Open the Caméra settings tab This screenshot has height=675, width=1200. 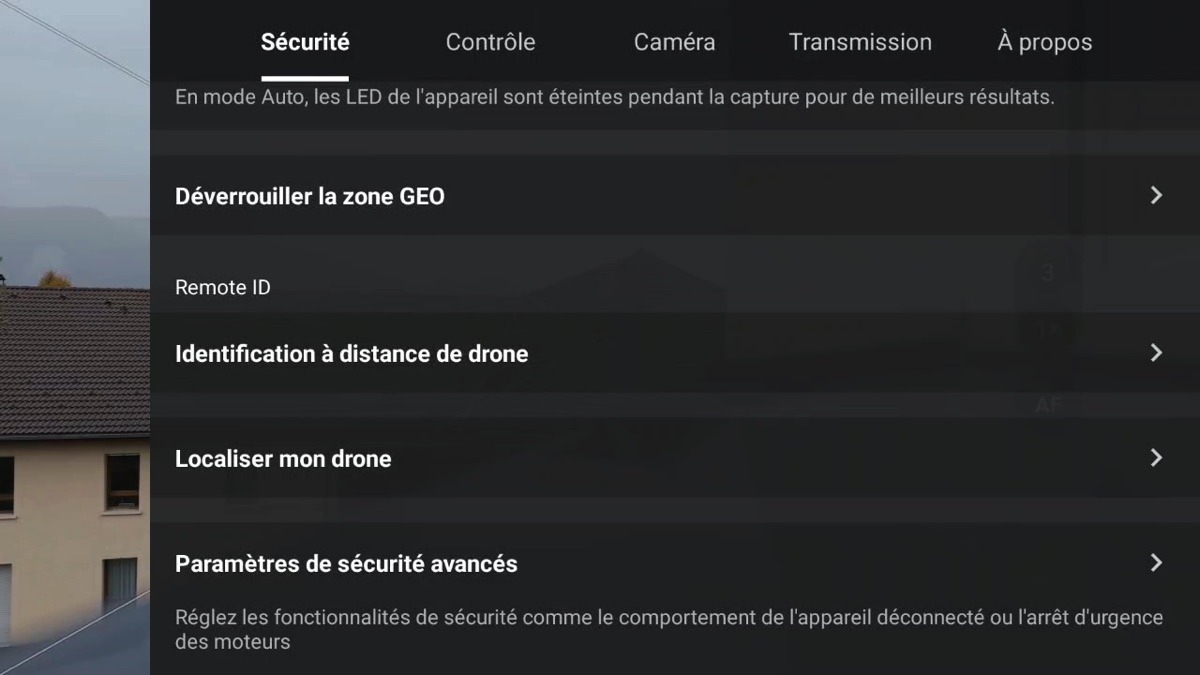tap(674, 42)
